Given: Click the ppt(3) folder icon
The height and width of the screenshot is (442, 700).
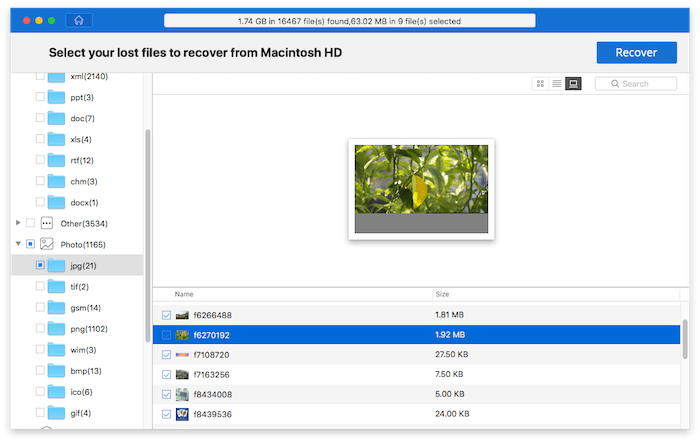Looking at the screenshot, I should [56, 97].
